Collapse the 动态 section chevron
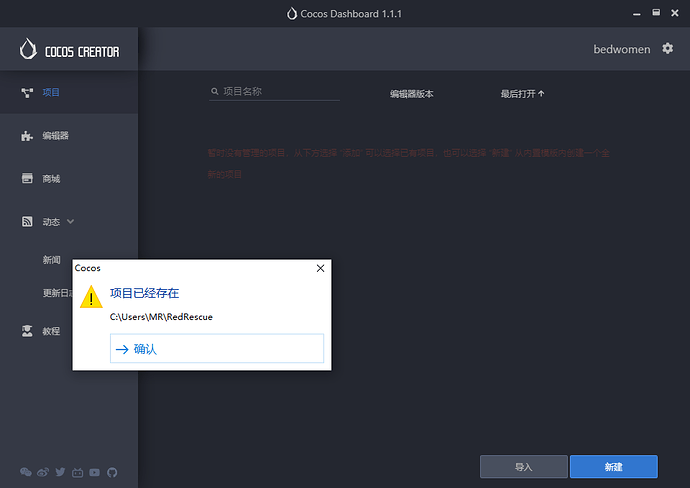 (70, 221)
